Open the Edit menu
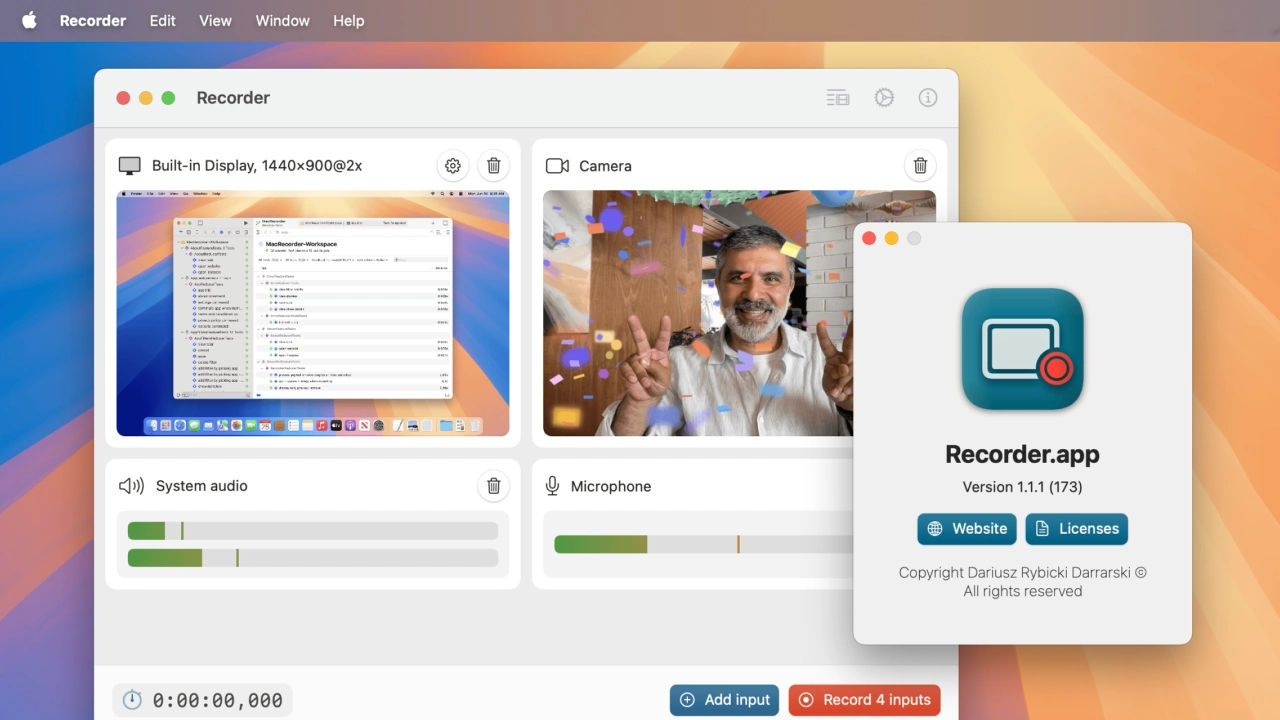This screenshot has width=1280, height=720. pyautogui.click(x=163, y=21)
